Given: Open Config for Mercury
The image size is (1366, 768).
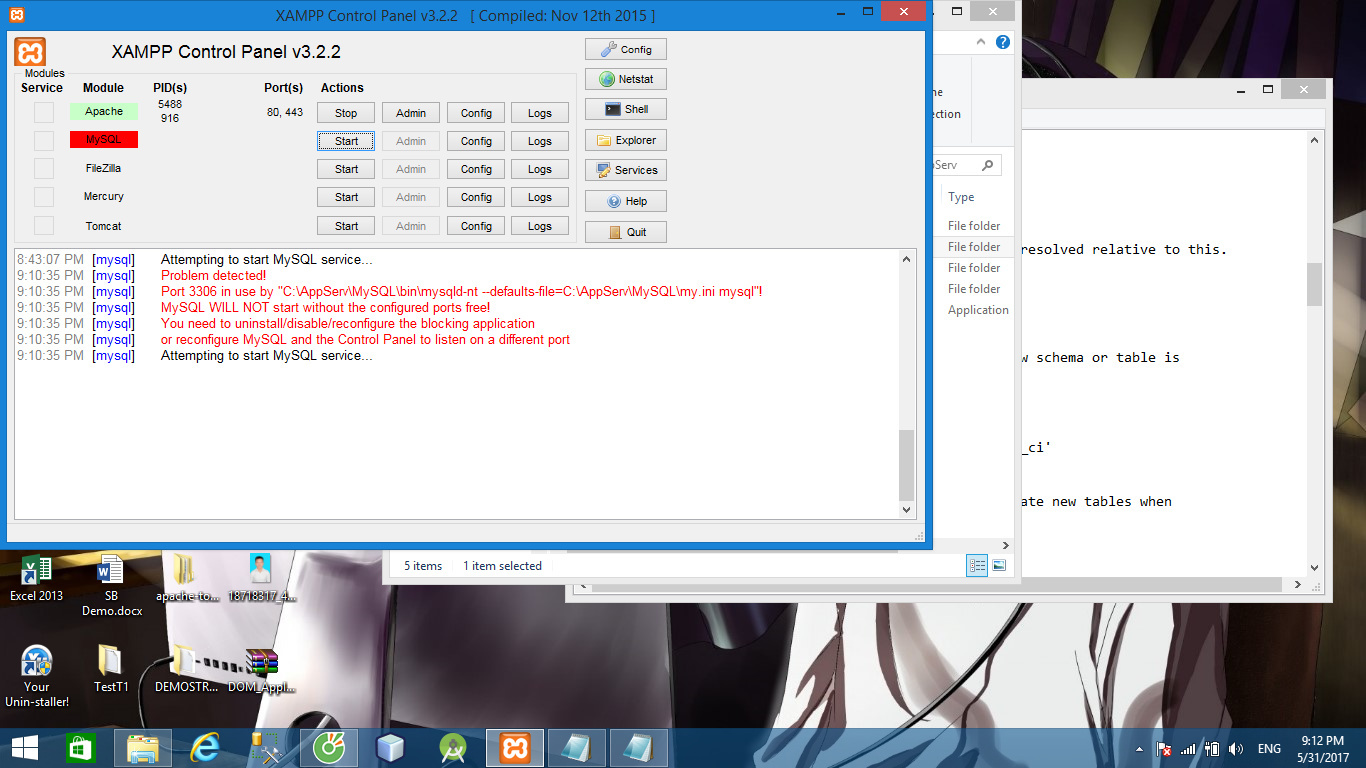Looking at the screenshot, I should pos(476,197).
